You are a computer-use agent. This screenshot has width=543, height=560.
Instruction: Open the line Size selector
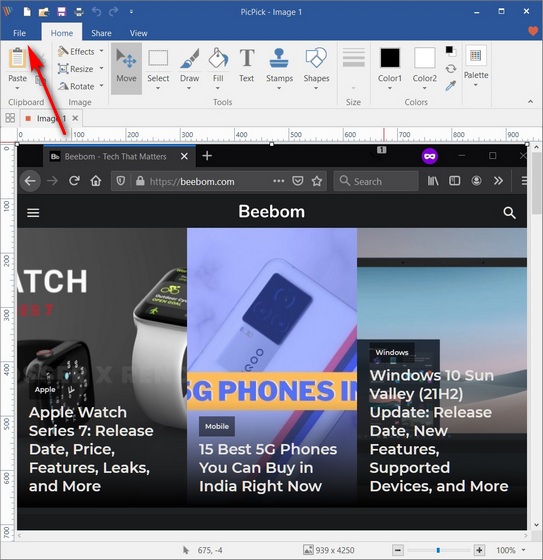coord(353,68)
